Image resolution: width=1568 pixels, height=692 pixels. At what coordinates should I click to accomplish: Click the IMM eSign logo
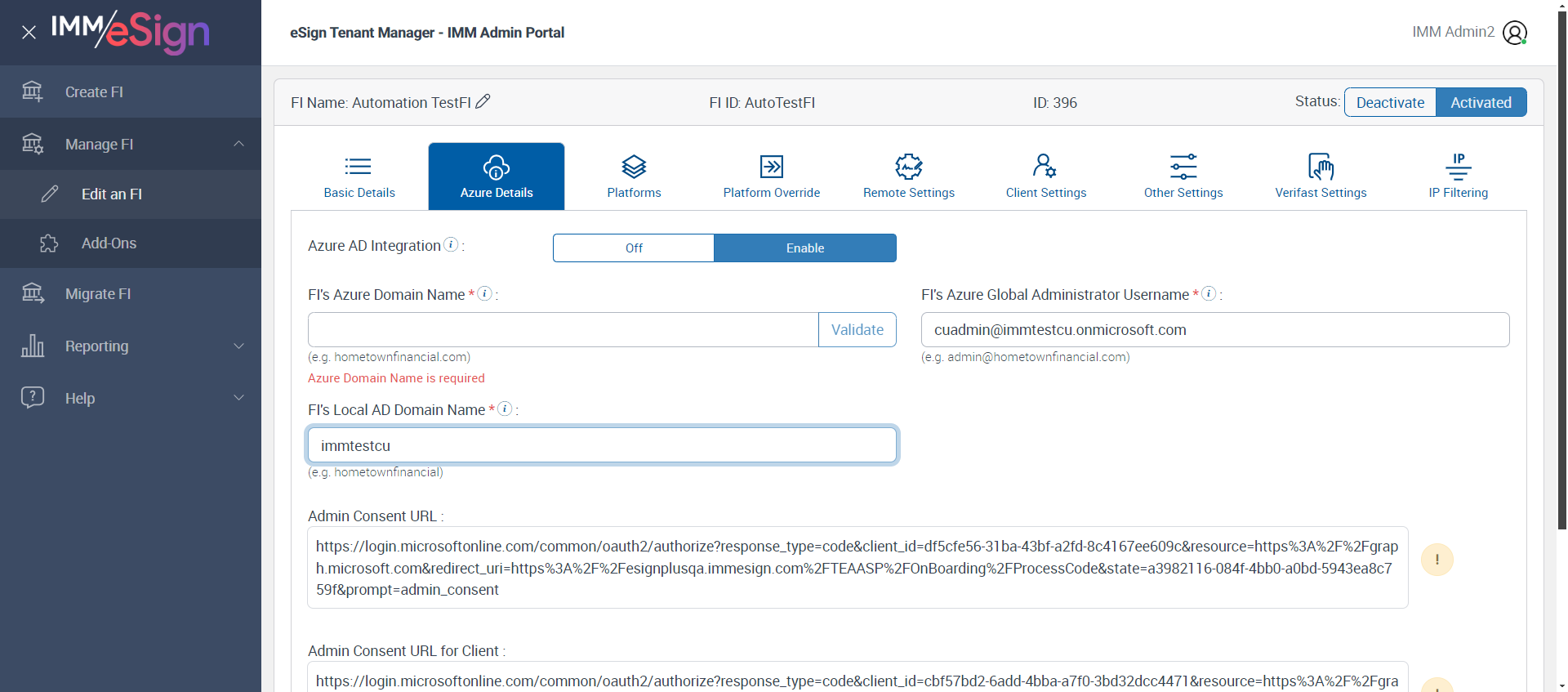[x=131, y=33]
